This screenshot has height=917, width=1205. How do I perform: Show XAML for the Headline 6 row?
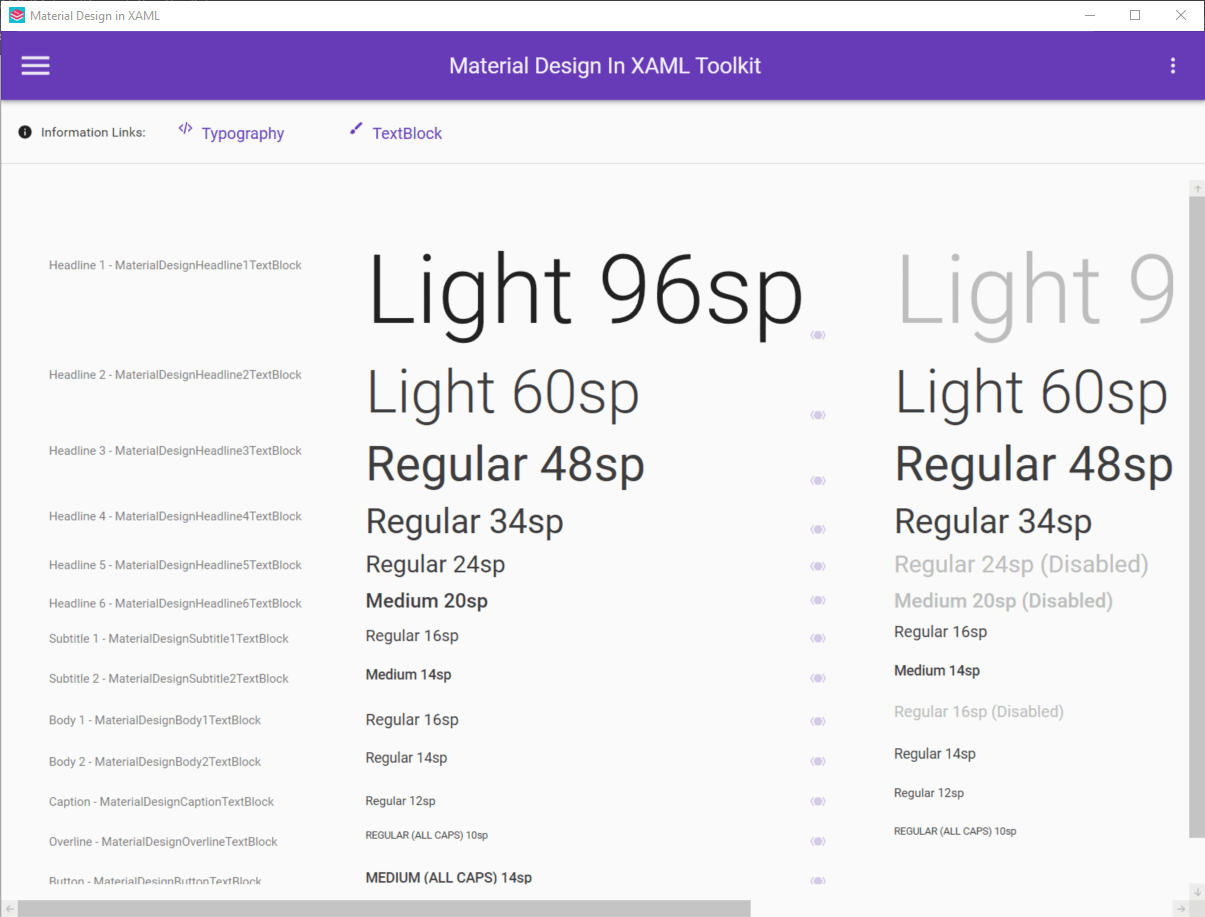pos(818,600)
